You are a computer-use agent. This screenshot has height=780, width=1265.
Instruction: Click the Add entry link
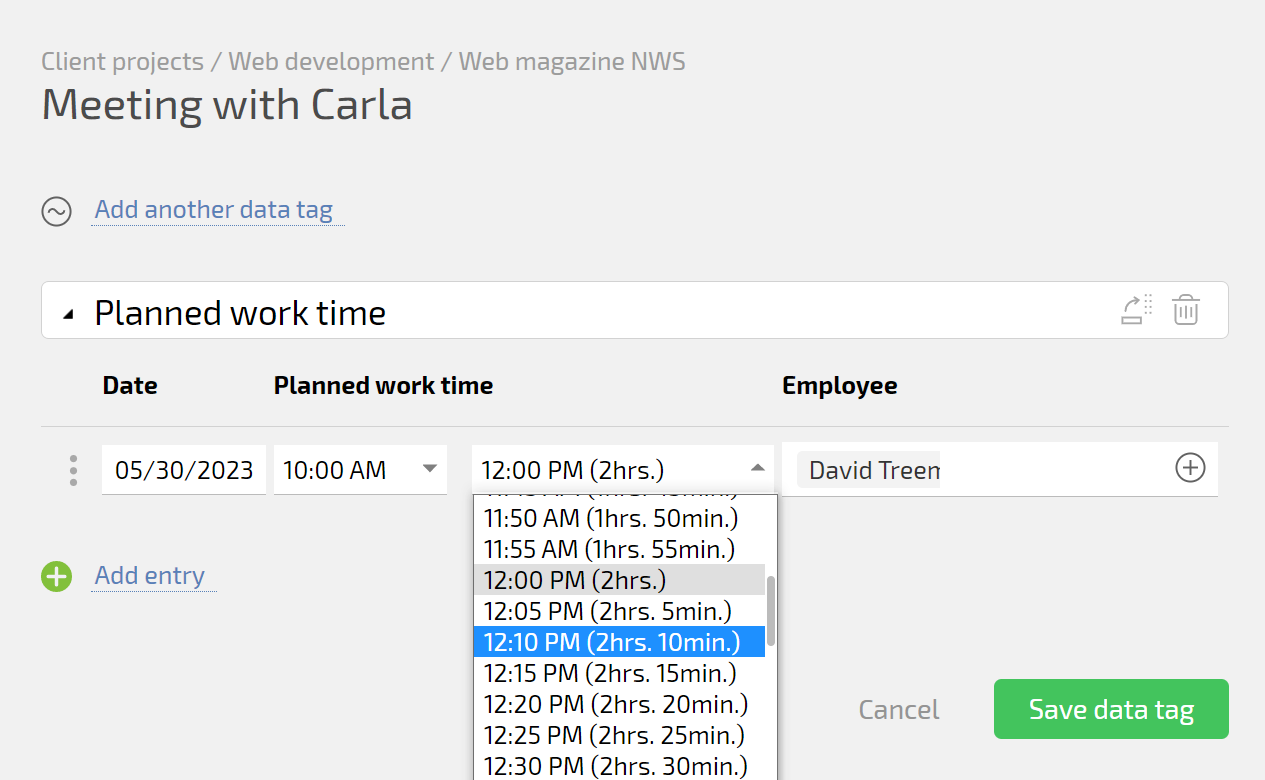pyautogui.click(x=150, y=576)
